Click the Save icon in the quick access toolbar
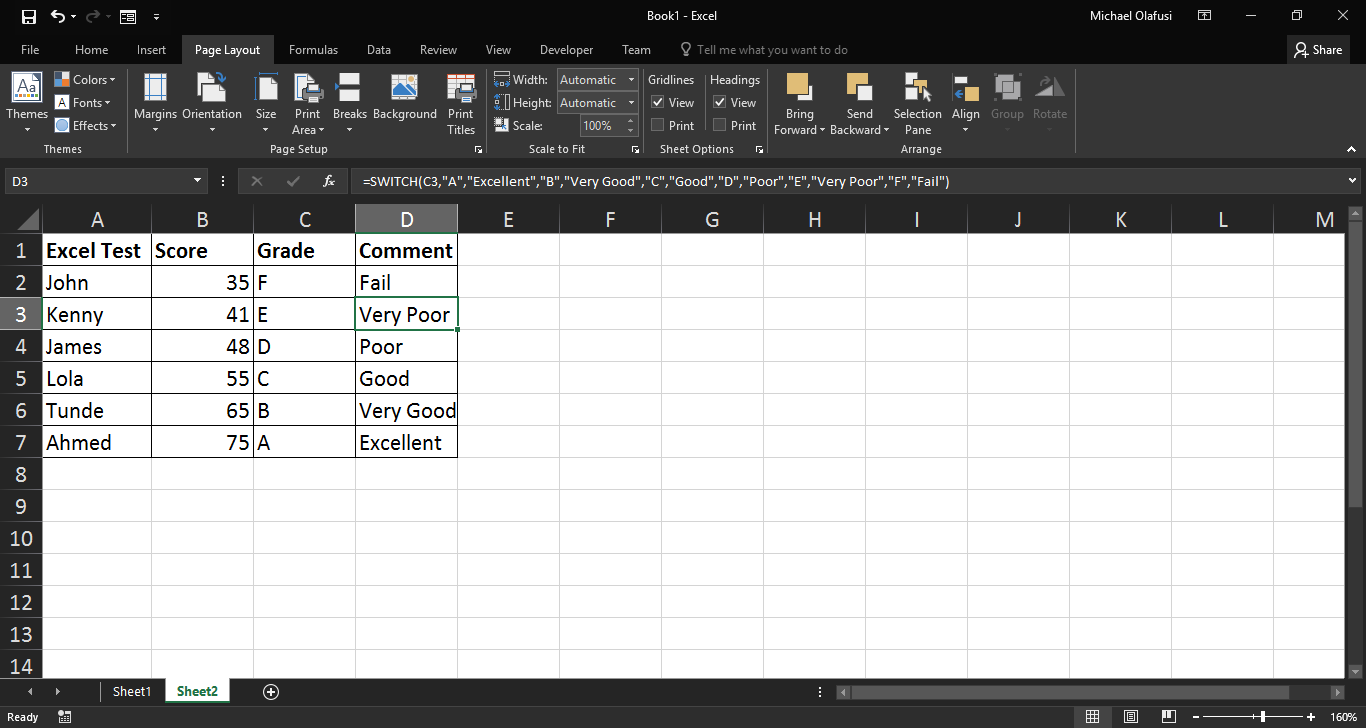This screenshot has height=728, width=1366. [x=28, y=16]
